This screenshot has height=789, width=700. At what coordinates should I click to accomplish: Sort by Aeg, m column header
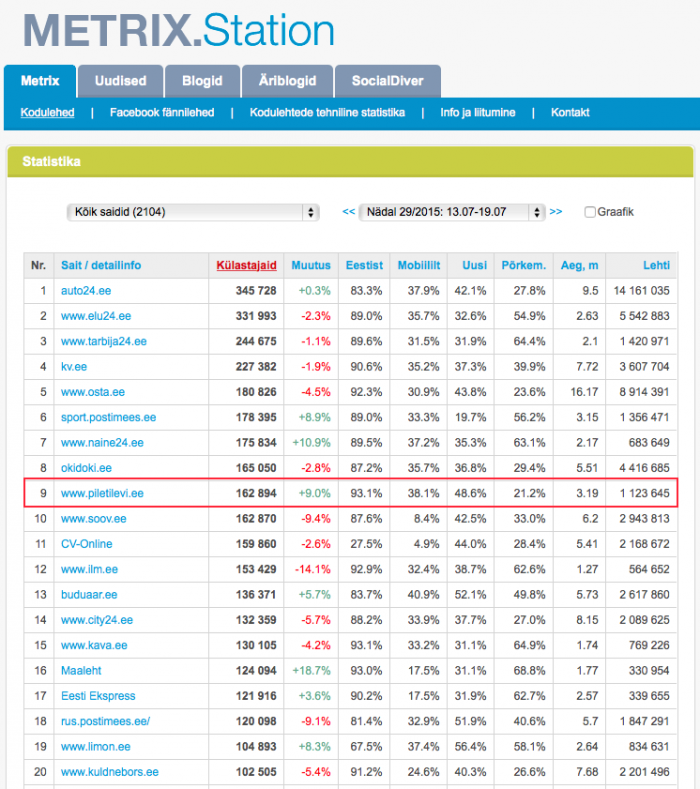[x=579, y=265]
